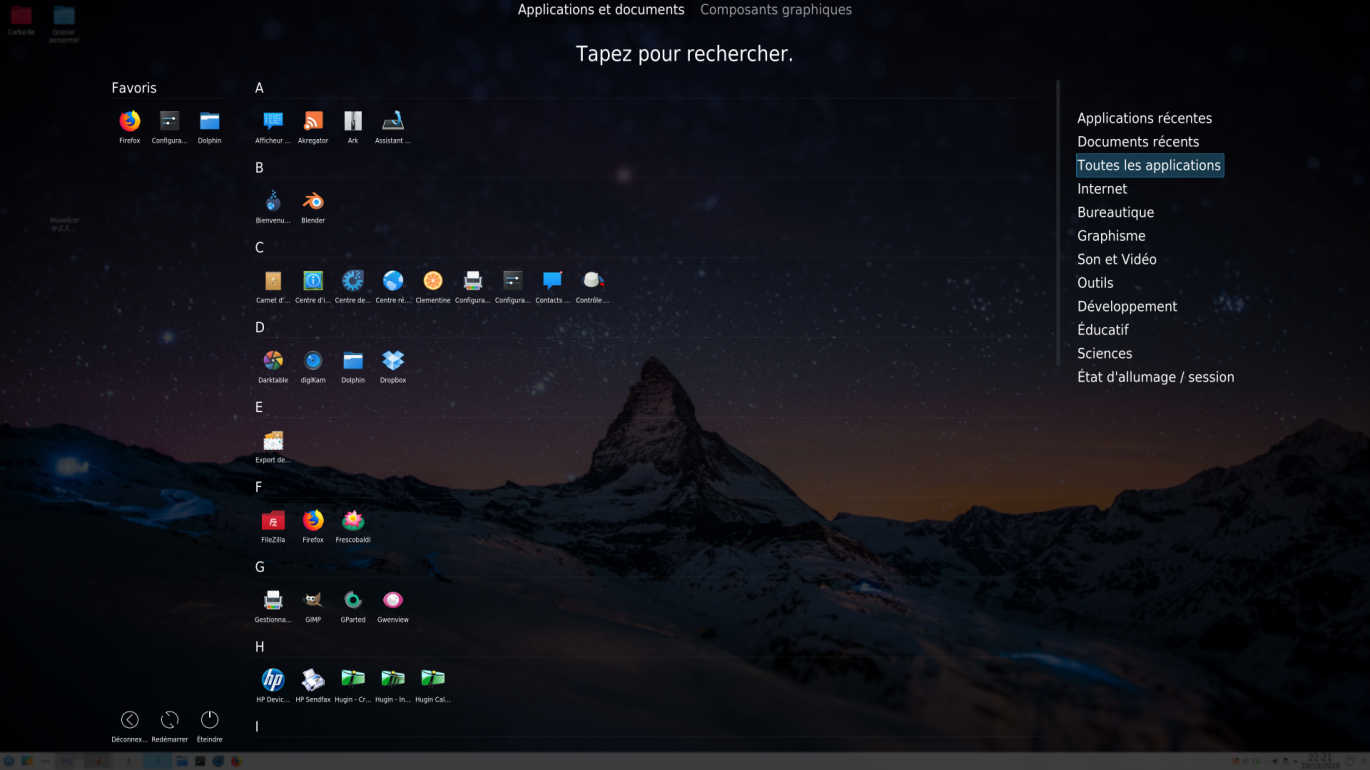The width and height of the screenshot is (1370, 770).
Task: Open the Gestionna... printer manager icon
Action: (273, 601)
